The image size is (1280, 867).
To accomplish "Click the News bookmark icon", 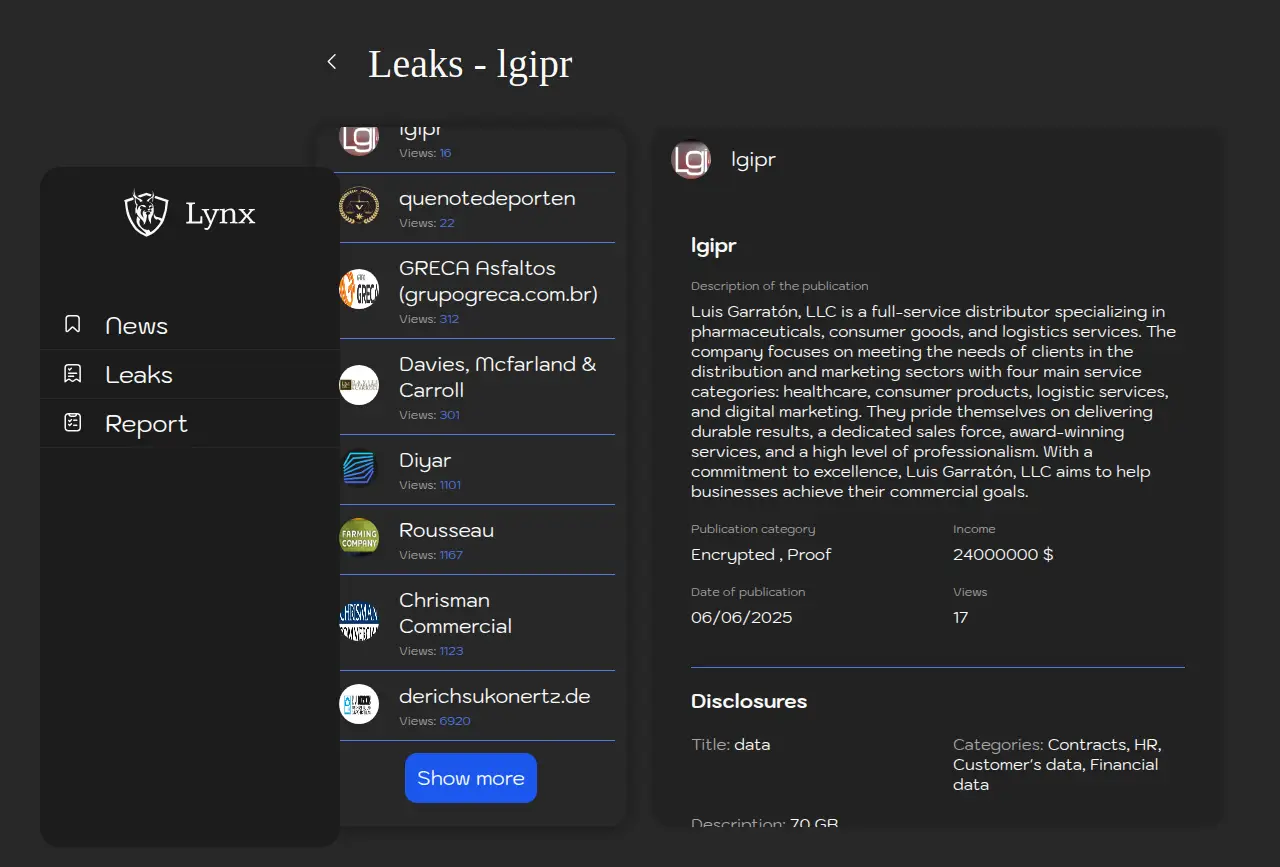I will click(72, 325).
